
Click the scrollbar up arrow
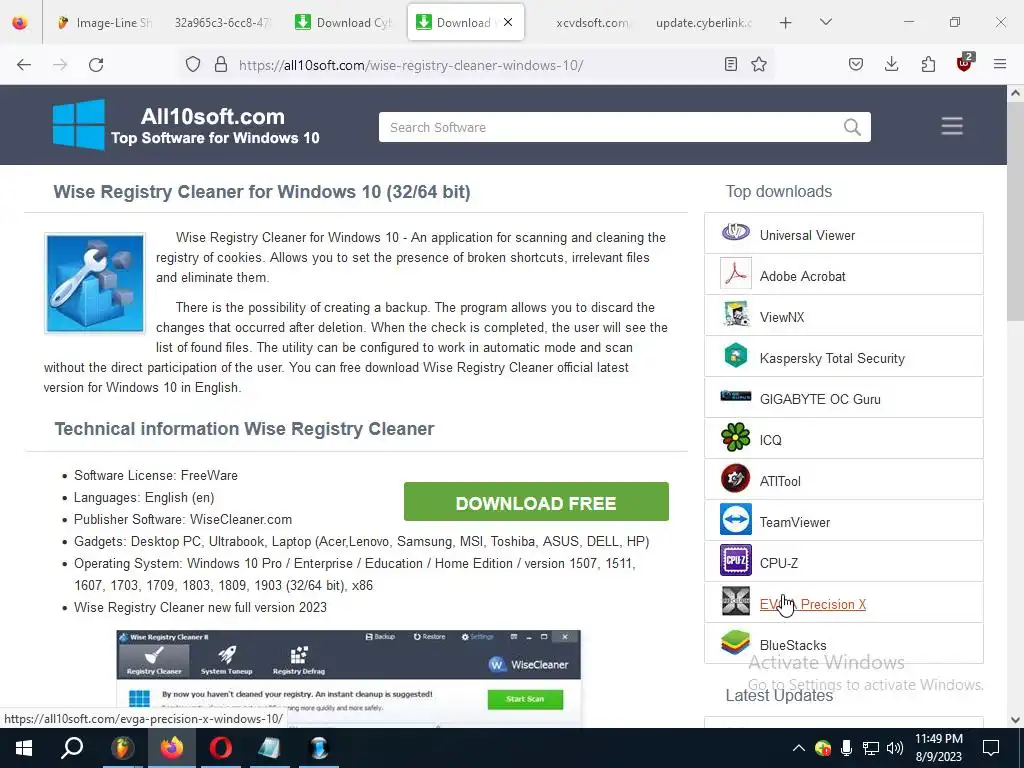[1015, 93]
